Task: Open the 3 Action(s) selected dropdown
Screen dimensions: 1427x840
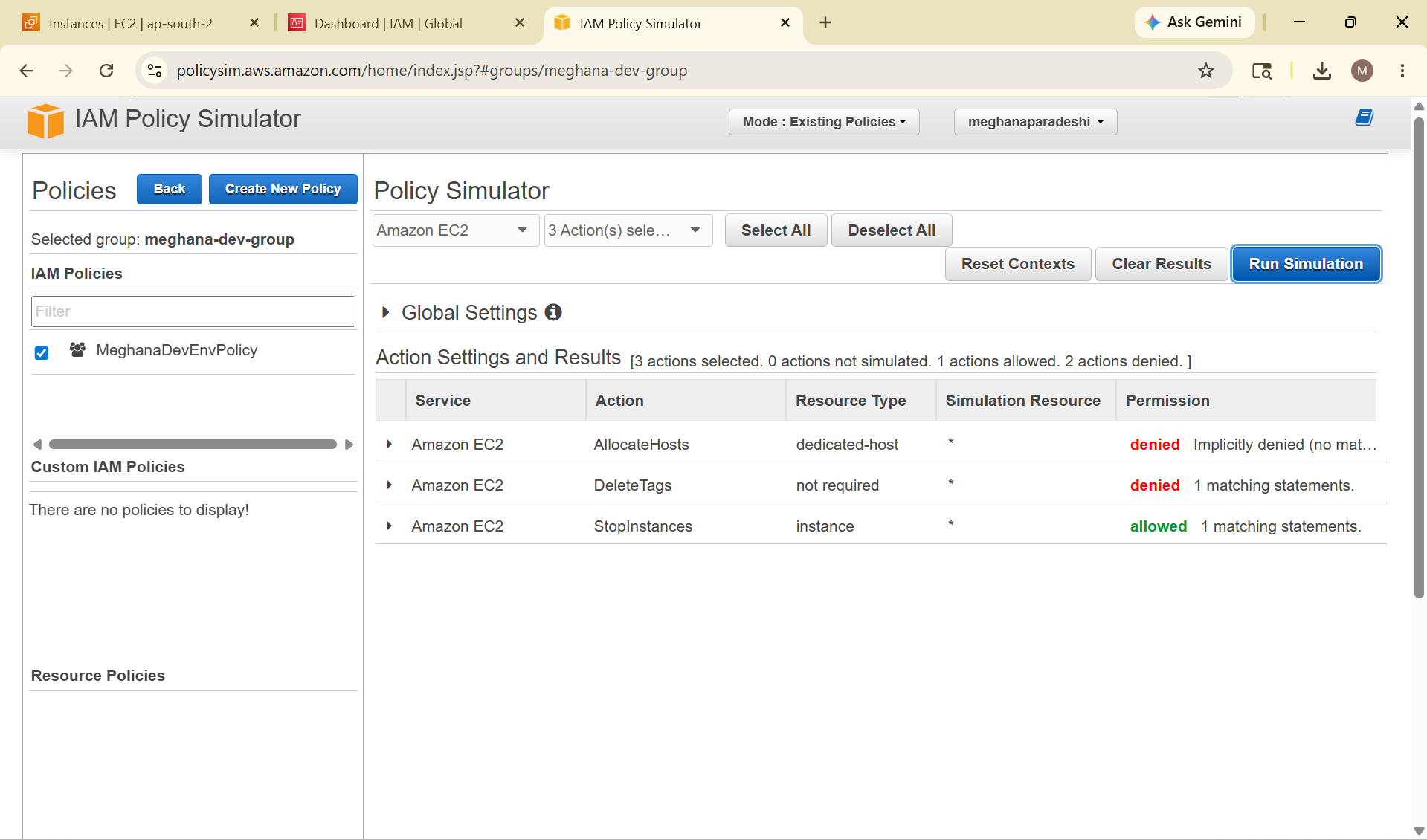Action: 628,230
